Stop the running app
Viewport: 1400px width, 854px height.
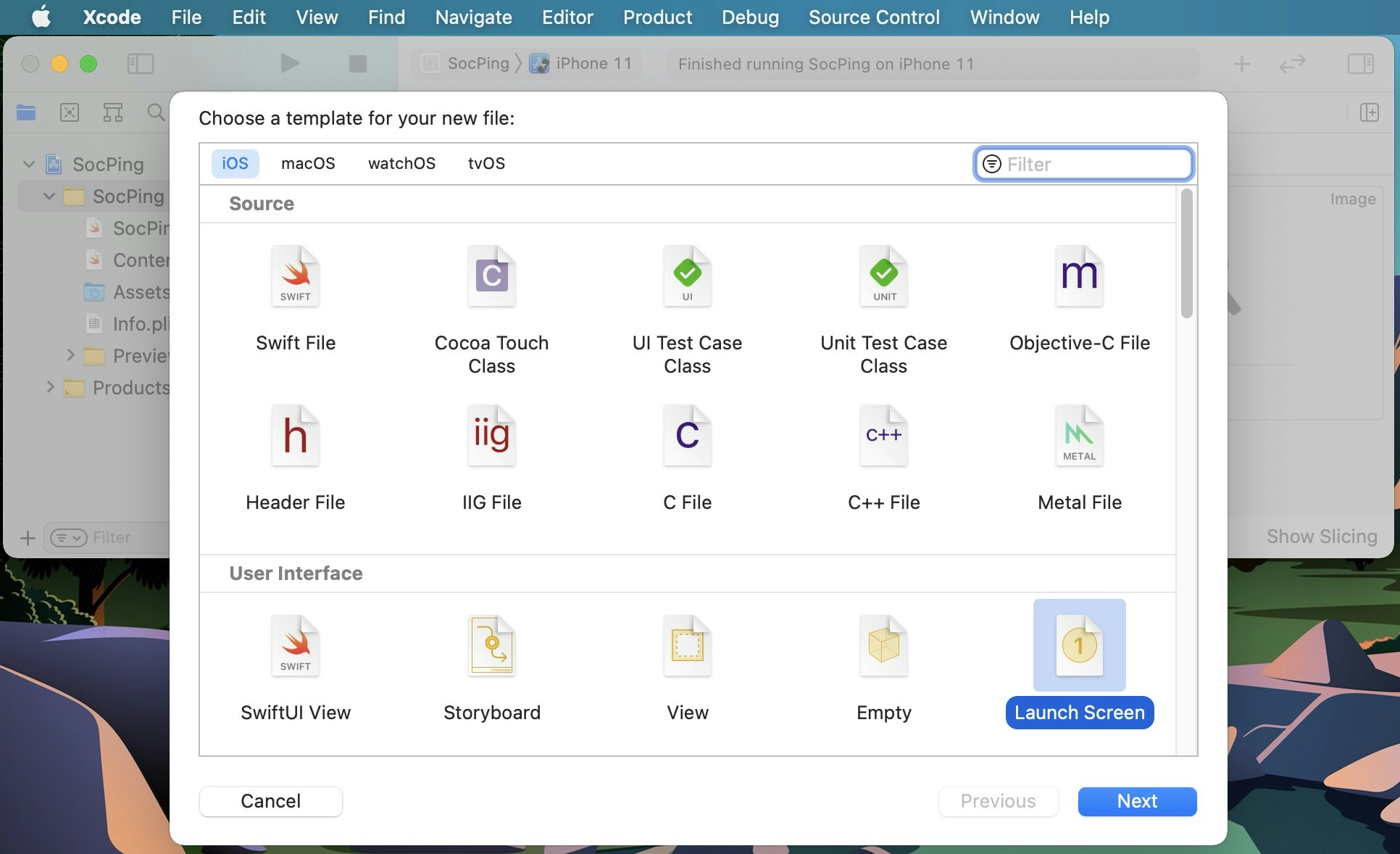click(x=358, y=64)
